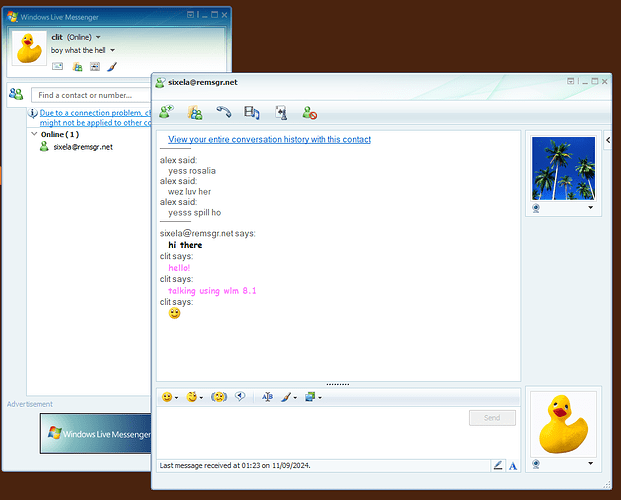621x500 pixels.
Task: Open the personal message dropdown arrow
Action: pos(113,50)
